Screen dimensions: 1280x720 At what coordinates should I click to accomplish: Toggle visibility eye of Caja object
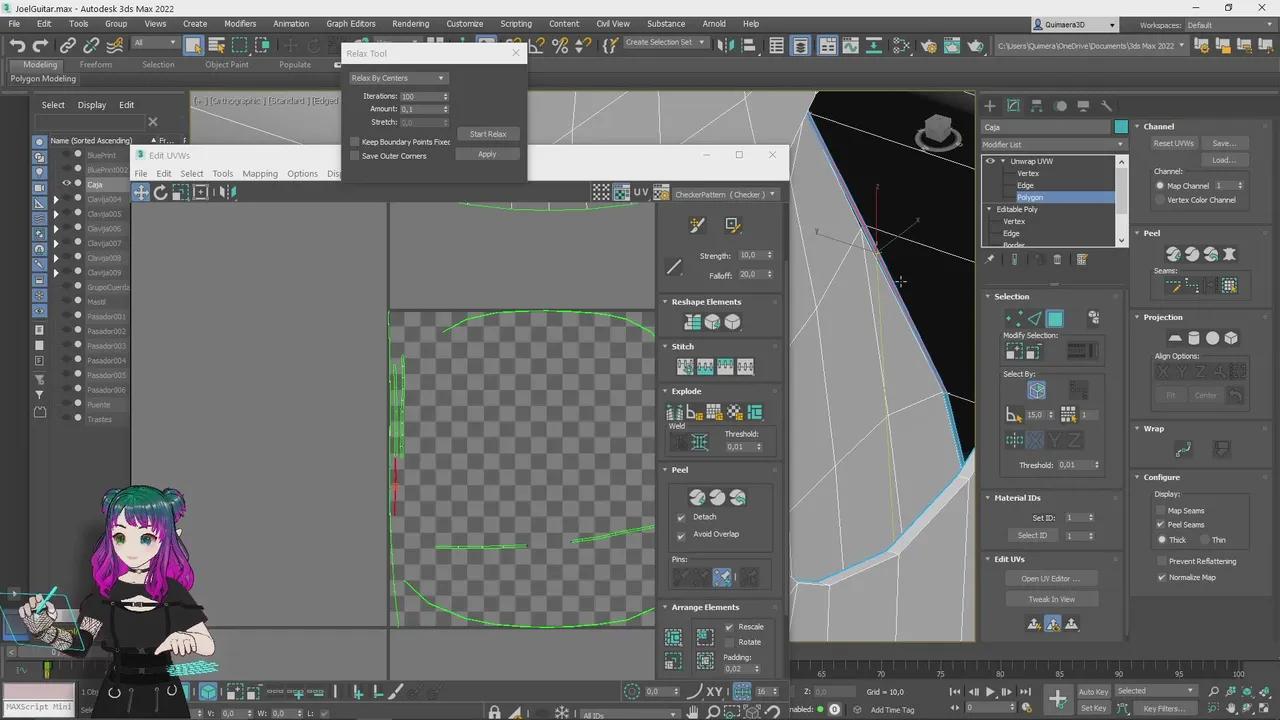67,184
